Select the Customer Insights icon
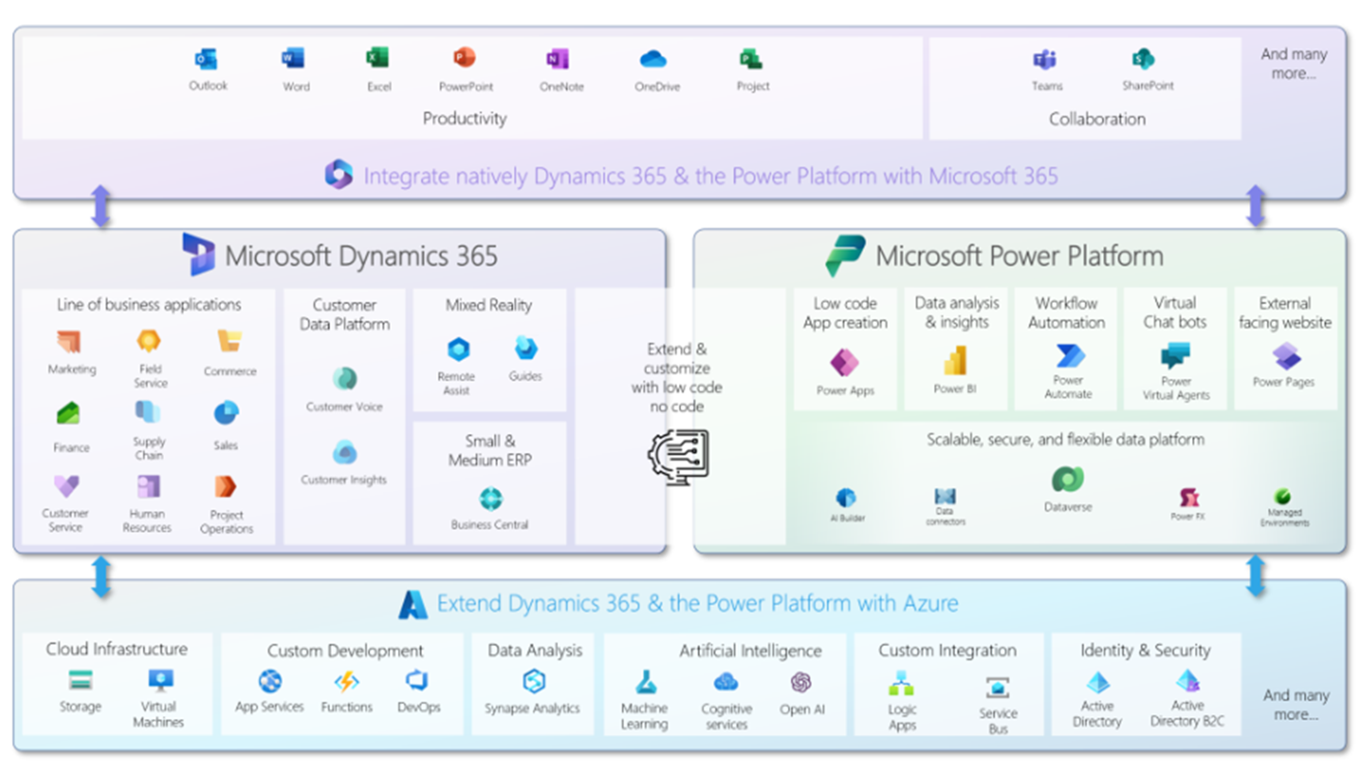Viewport: 1356px width, 762px height. tap(345, 452)
